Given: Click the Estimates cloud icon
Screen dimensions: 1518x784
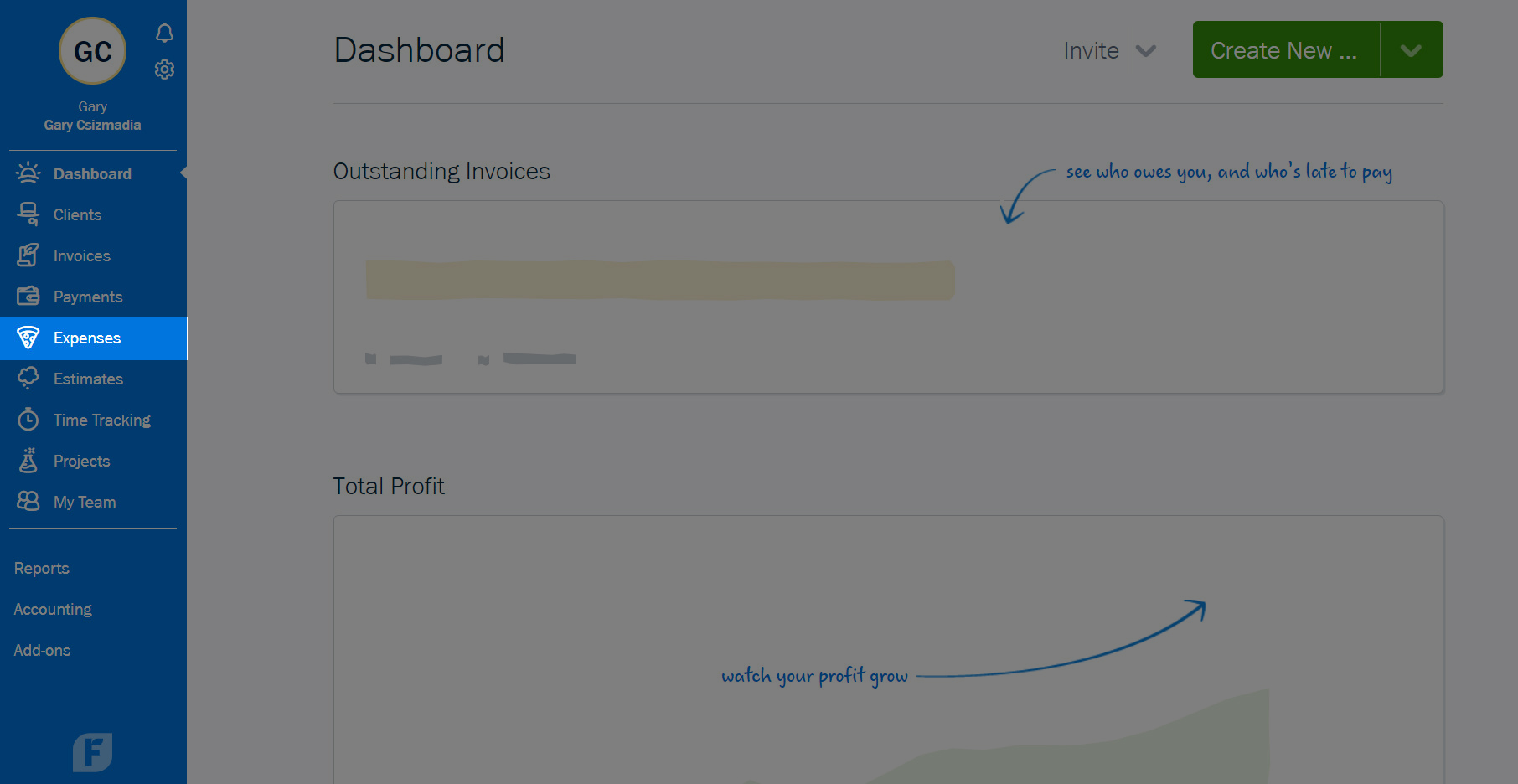Looking at the screenshot, I should [28, 378].
